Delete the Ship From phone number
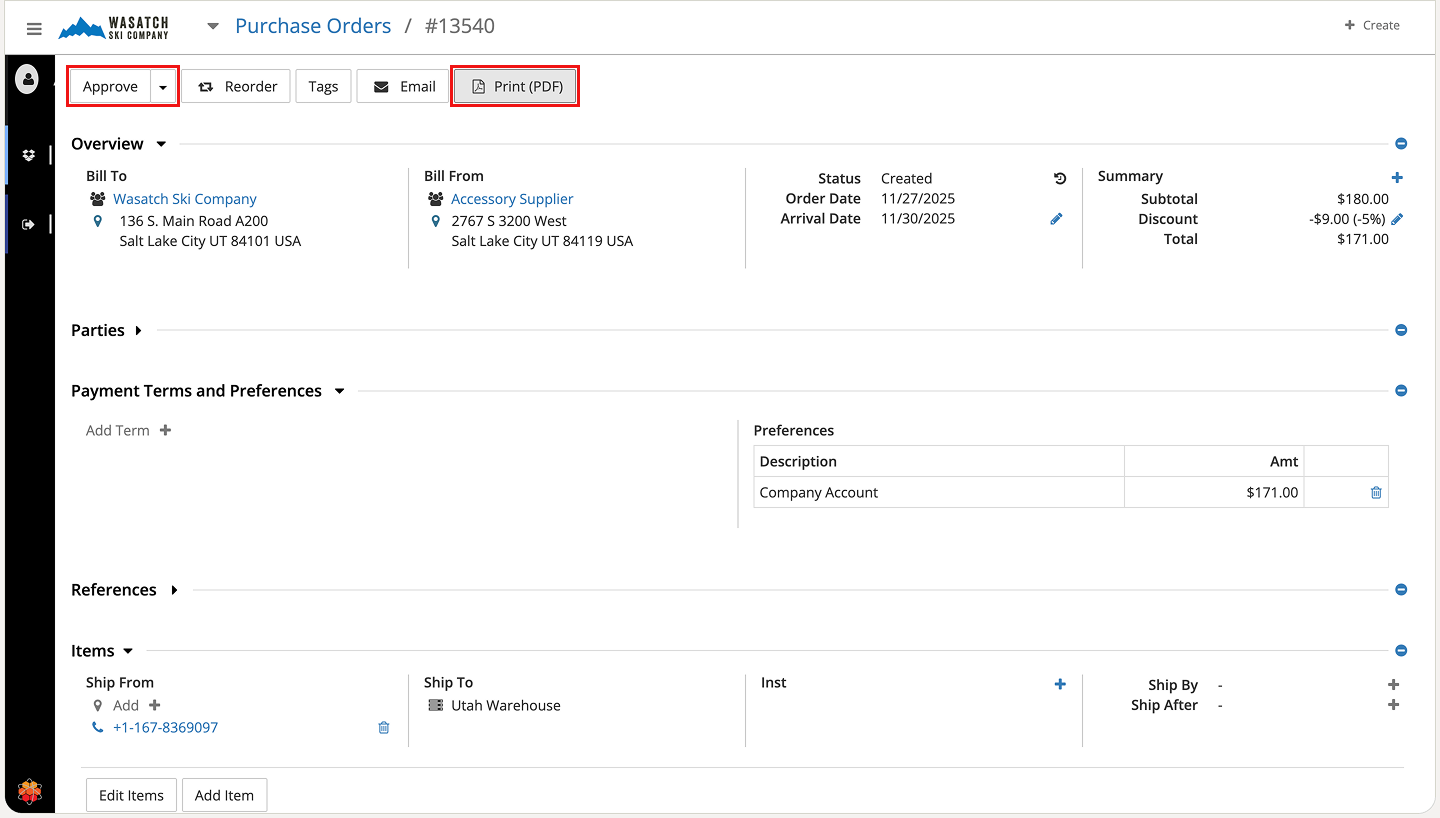 383,728
